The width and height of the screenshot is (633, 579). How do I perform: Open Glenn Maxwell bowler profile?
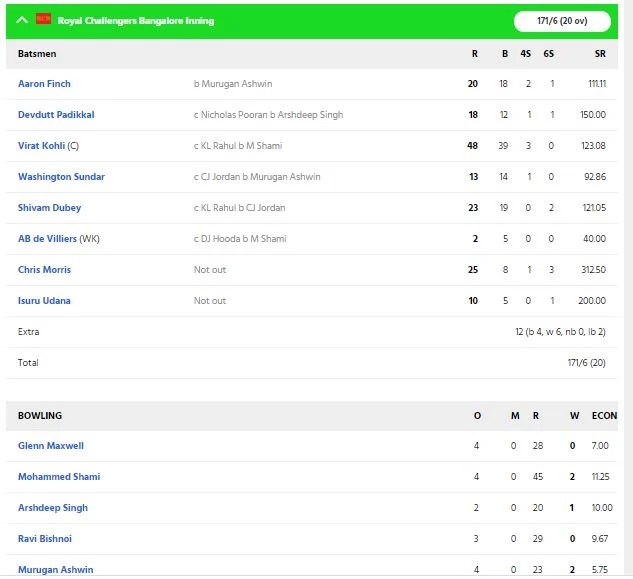(51, 446)
